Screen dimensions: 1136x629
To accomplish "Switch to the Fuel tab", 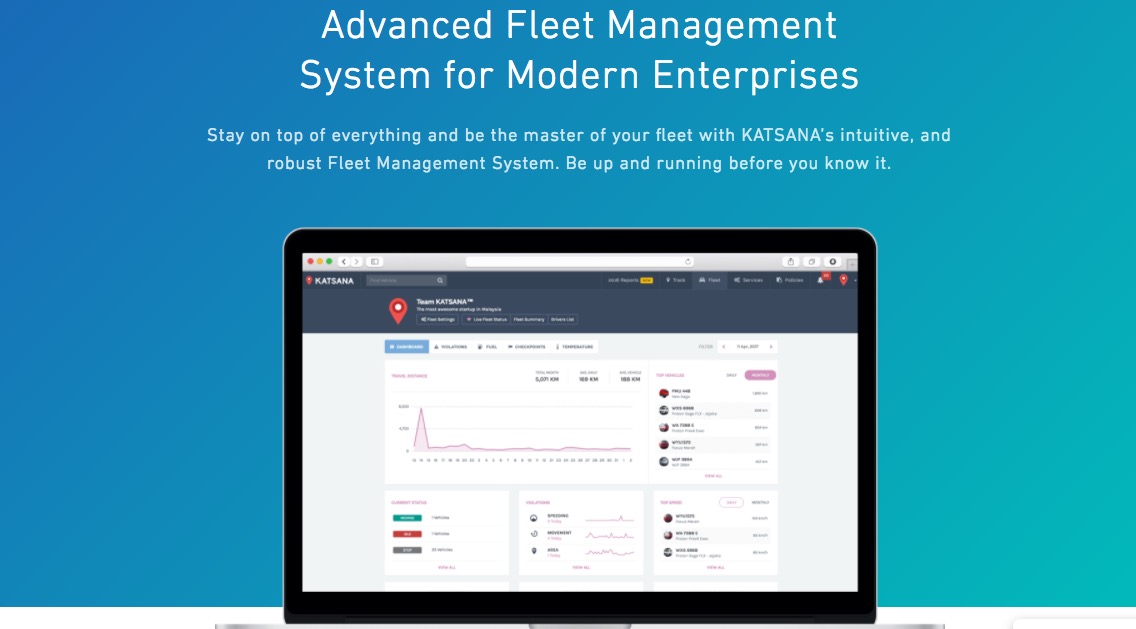I will (488, 347).
